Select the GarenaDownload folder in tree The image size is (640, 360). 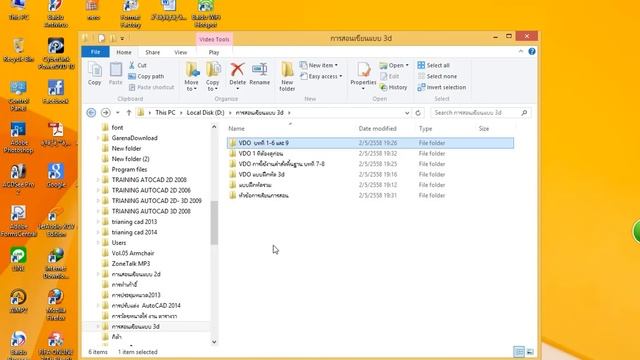pos(135,138)
